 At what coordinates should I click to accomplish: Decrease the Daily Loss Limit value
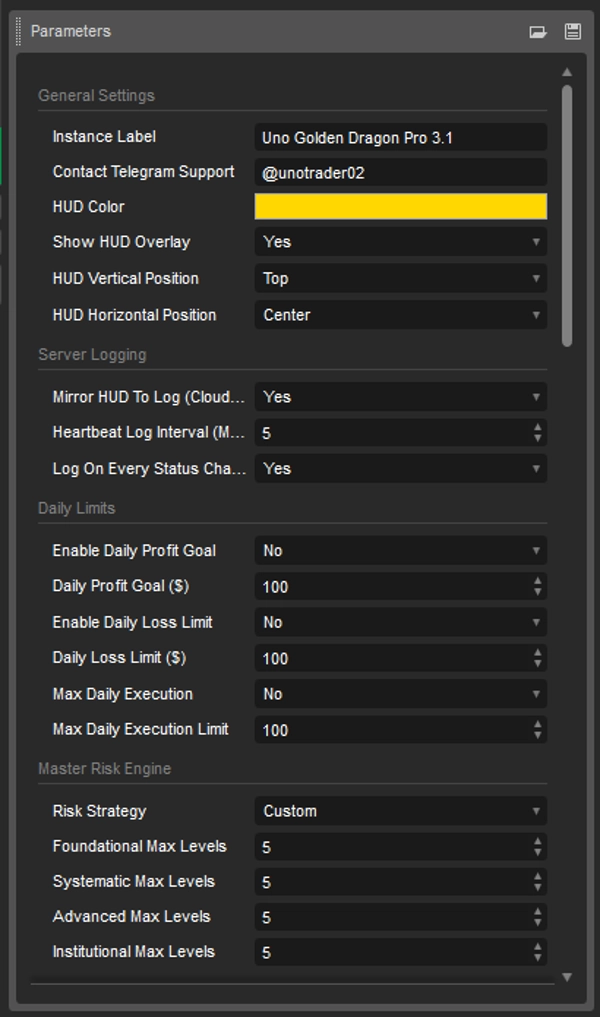[538, 664]
